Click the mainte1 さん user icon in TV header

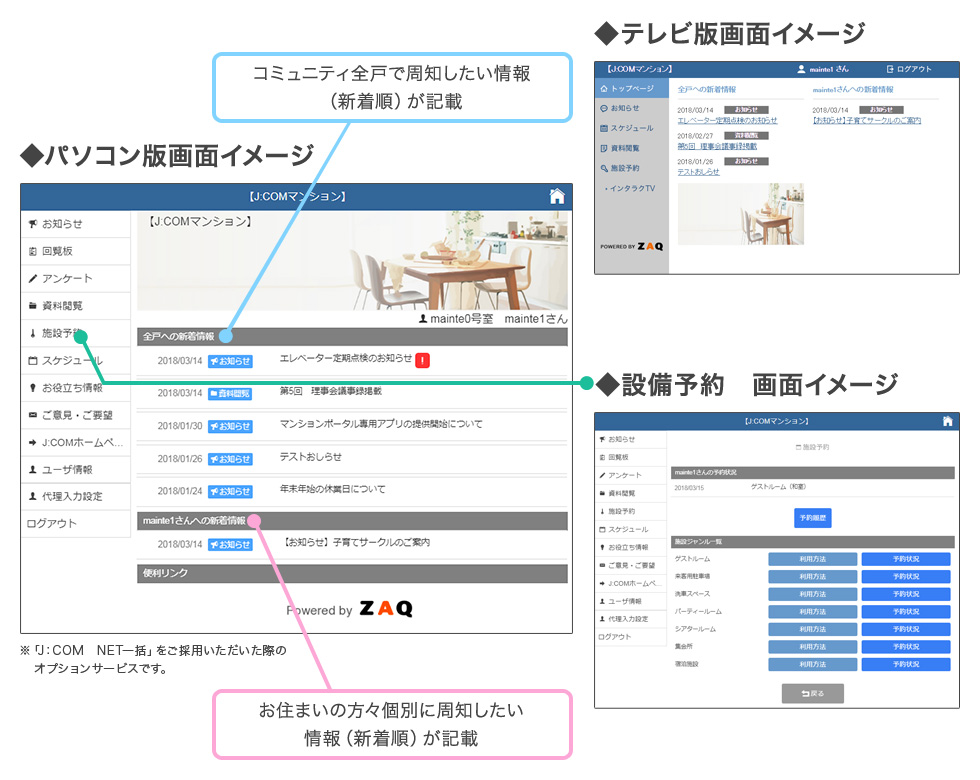click(801, 69)
